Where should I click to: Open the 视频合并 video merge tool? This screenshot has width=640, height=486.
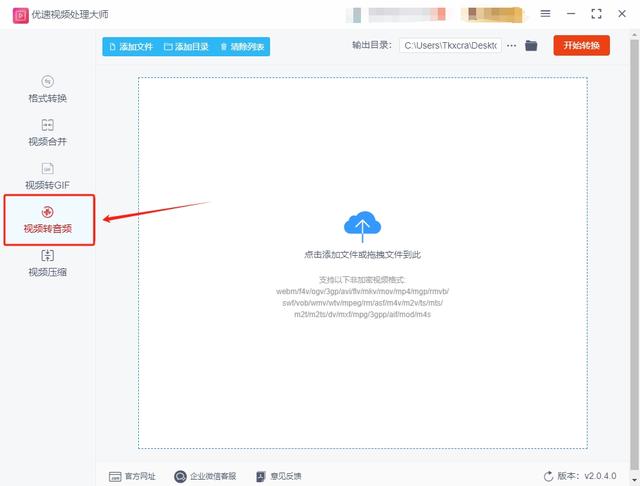click(48, 133)
